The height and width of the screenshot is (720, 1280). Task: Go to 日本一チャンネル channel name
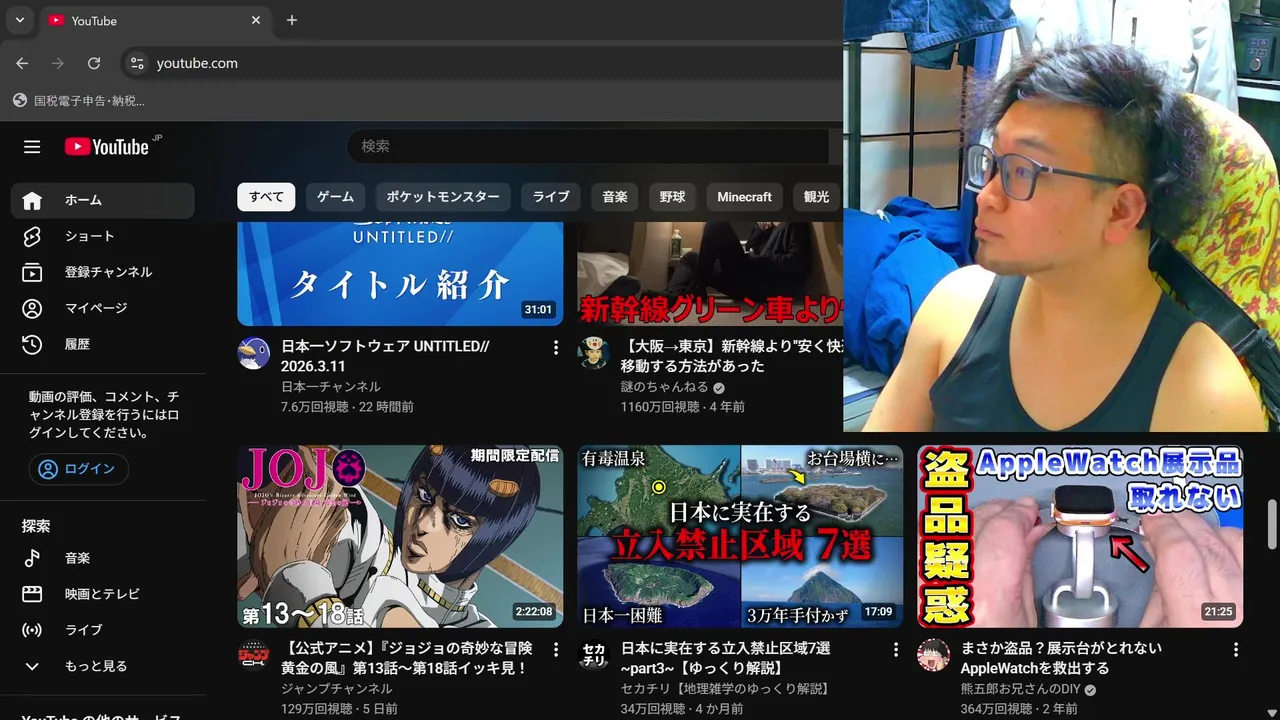(331, 387)
